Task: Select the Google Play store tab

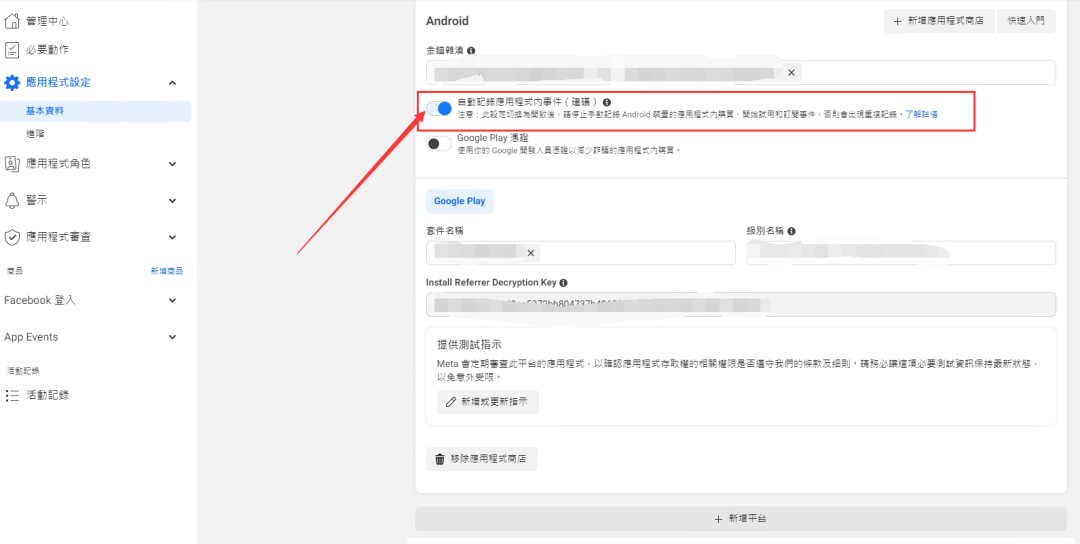Action: click(459, 201)
